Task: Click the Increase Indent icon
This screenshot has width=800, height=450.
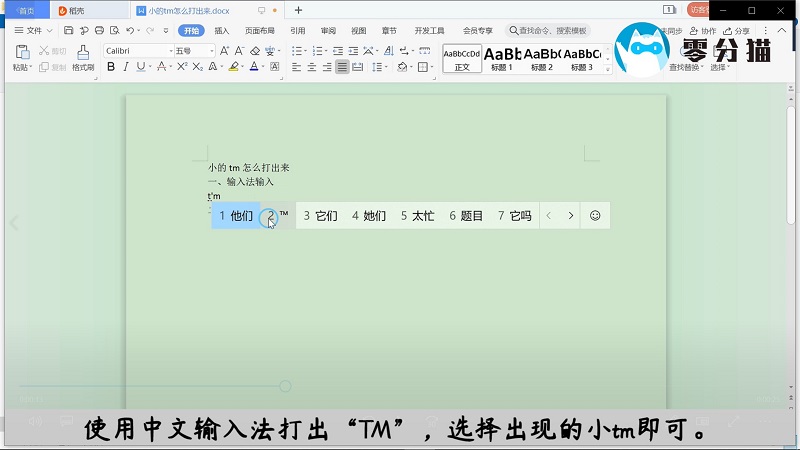Action: pos(353,51)
